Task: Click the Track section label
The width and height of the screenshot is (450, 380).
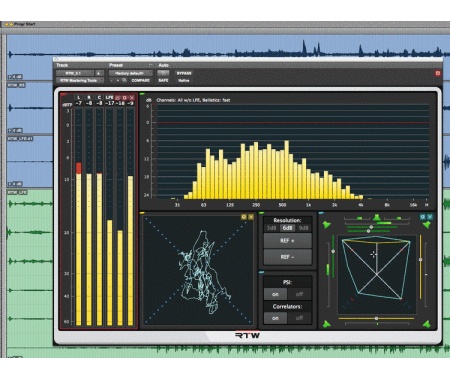Action: (62, 65)
